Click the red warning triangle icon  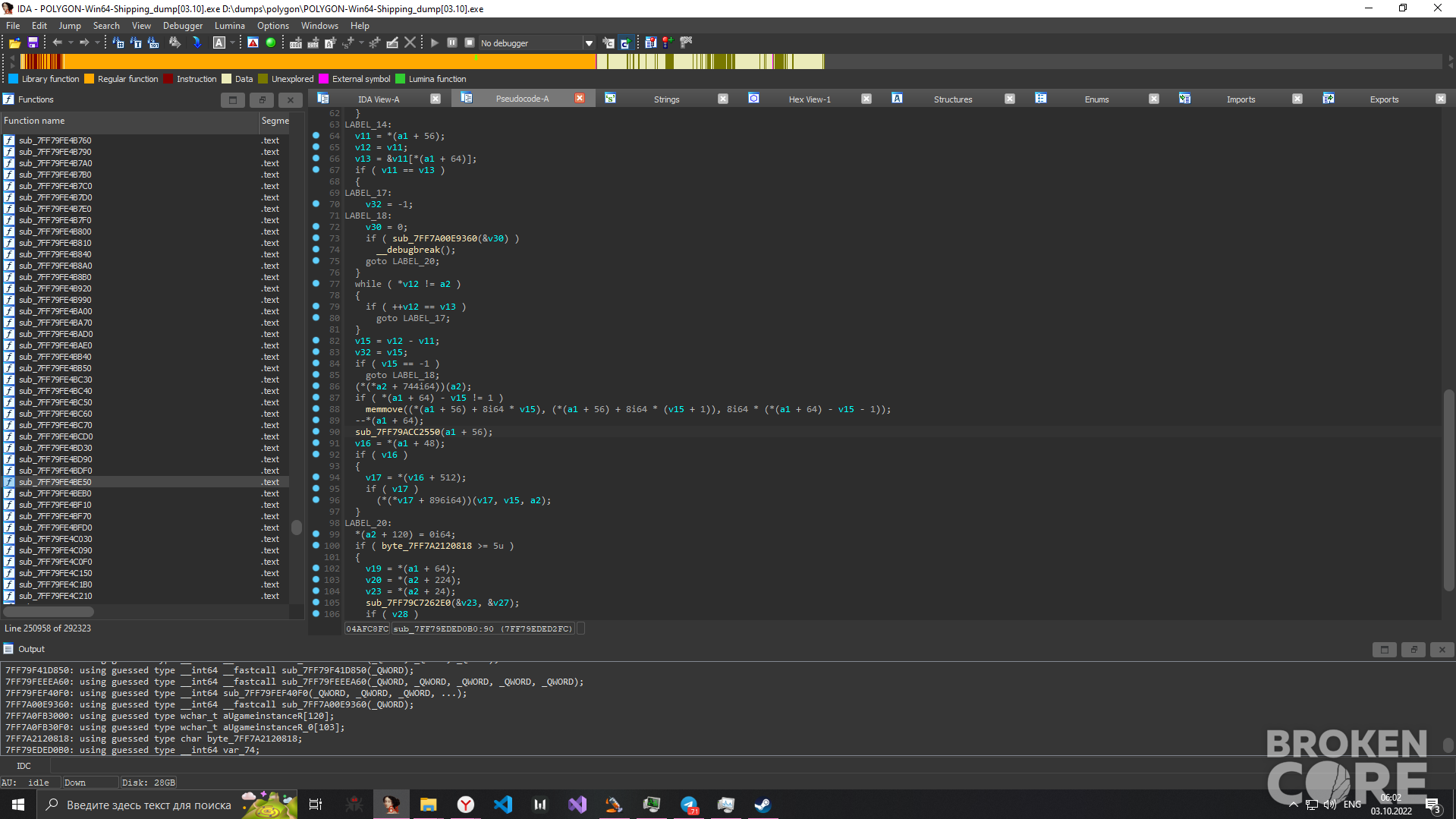tap(253, 43)
